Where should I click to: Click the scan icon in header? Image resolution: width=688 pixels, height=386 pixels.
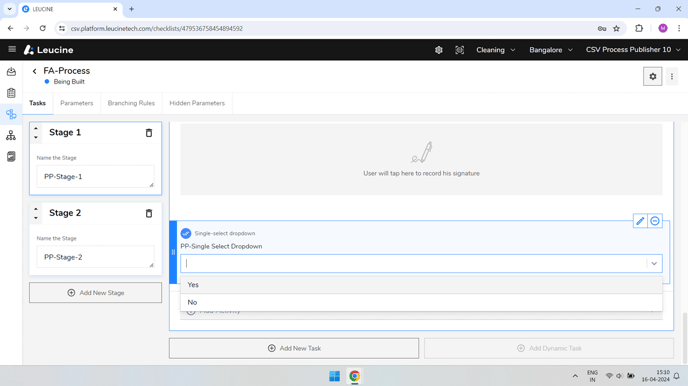[x=459, y=50]
